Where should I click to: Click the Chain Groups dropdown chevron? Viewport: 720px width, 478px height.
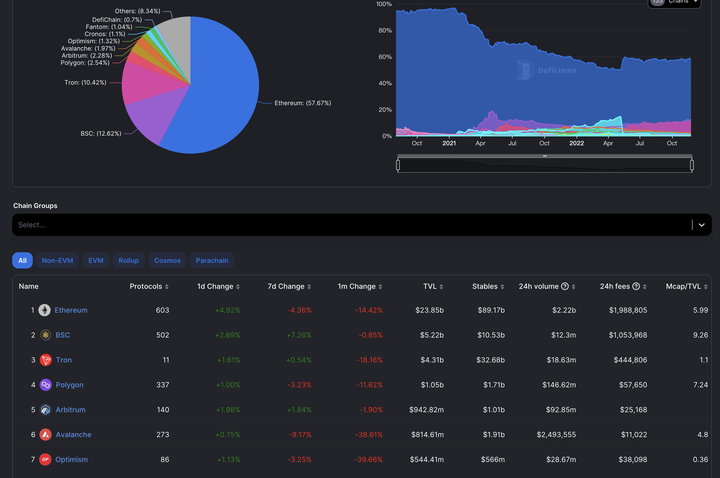coord(702,225)
